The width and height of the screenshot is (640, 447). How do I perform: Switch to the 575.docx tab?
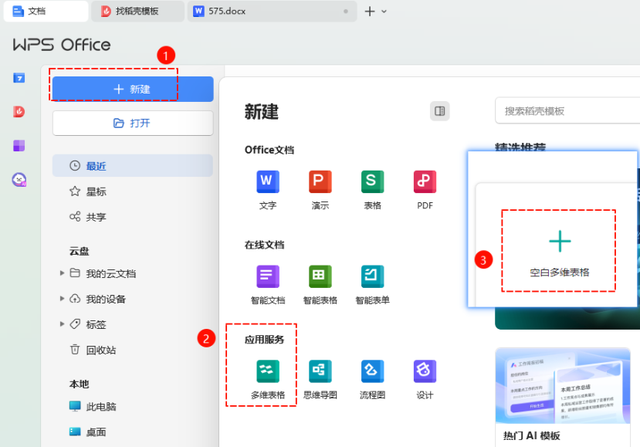pyautogui.click(x=272, y=11)
